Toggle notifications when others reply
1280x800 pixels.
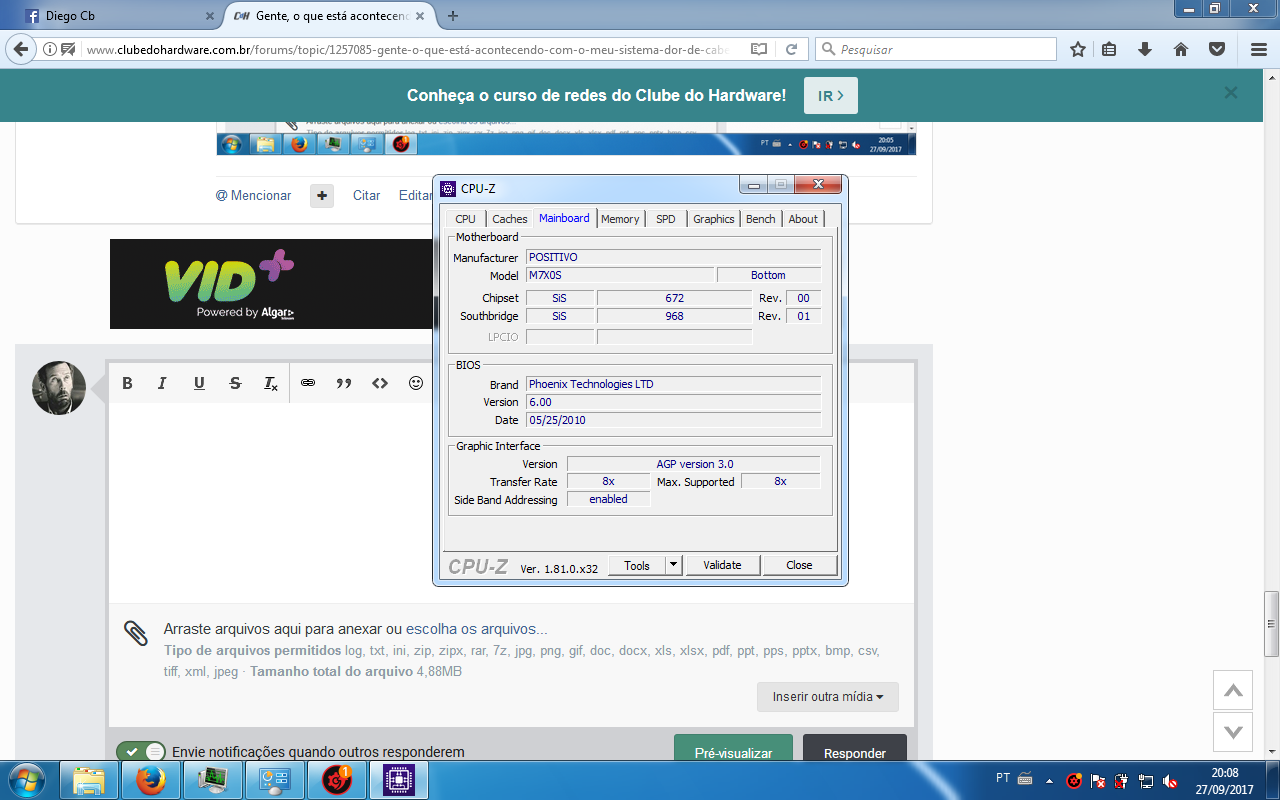click(x=141, y=752)
